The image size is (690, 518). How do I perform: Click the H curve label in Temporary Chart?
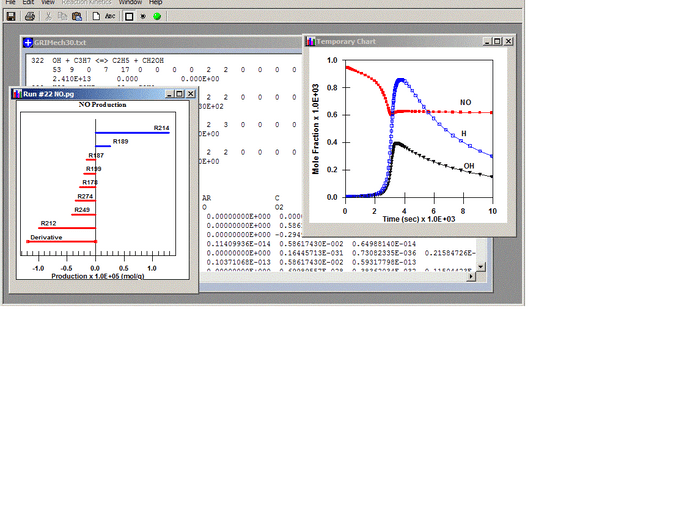pyautogui.click(x=464, y=133)
